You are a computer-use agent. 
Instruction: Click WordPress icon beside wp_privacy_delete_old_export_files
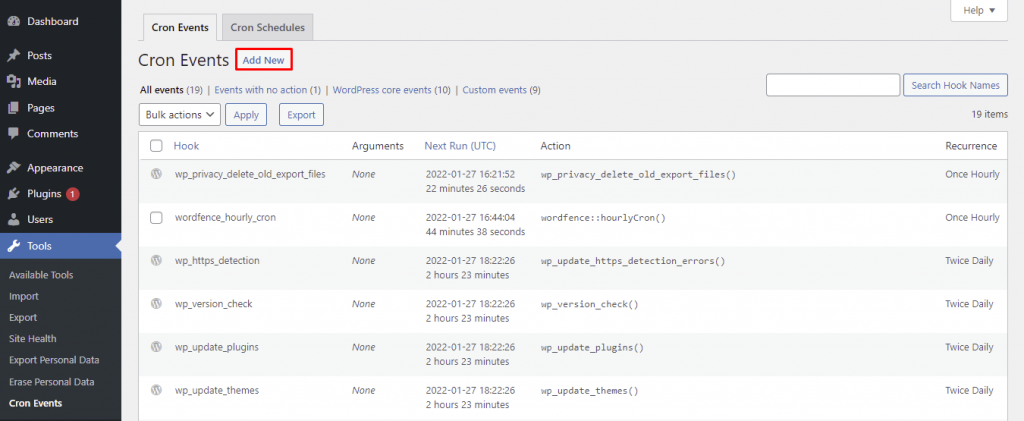point(156,174)
